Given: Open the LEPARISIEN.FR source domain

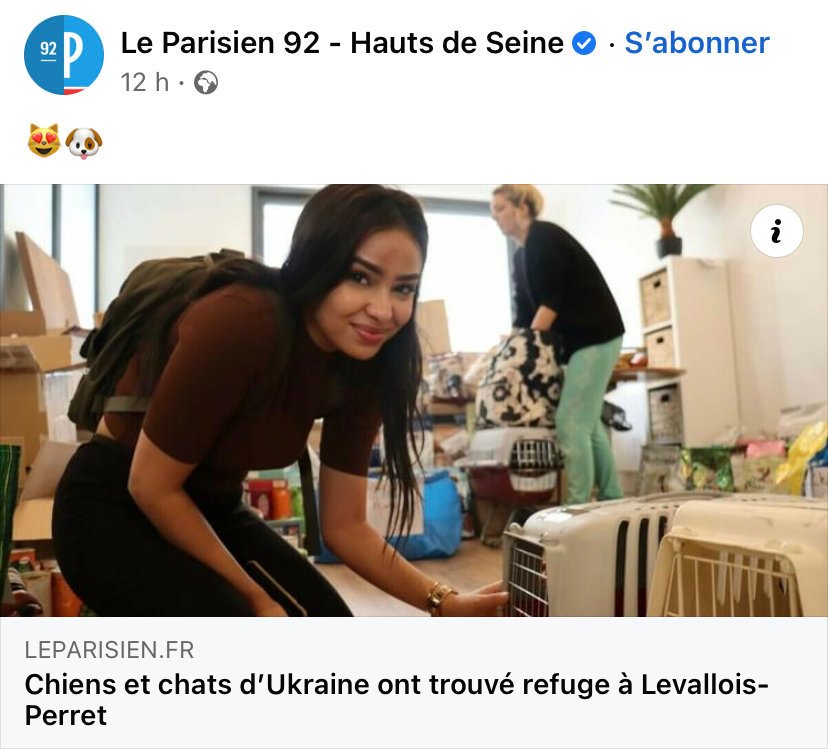Looking at the screenshot, I should click(x=109, y=650).
